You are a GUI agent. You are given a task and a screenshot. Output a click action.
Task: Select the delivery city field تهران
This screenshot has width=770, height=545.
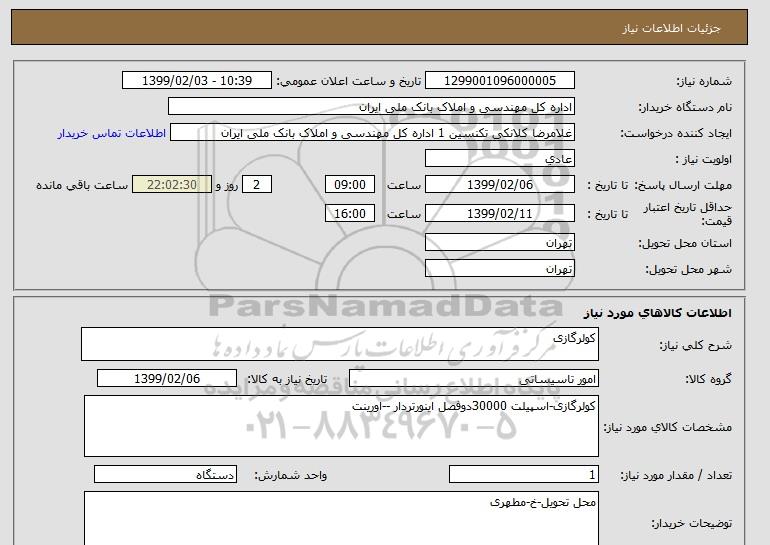point(499,269)
